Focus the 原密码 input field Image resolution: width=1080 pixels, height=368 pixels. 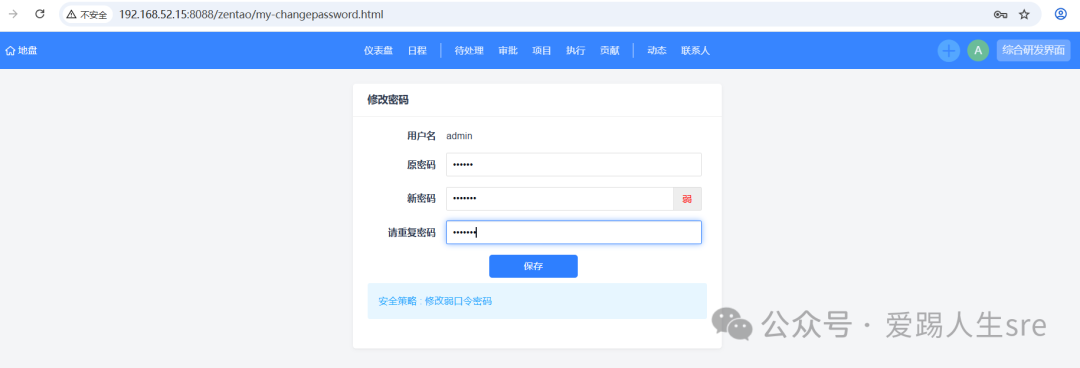click(x=574, y=165)
